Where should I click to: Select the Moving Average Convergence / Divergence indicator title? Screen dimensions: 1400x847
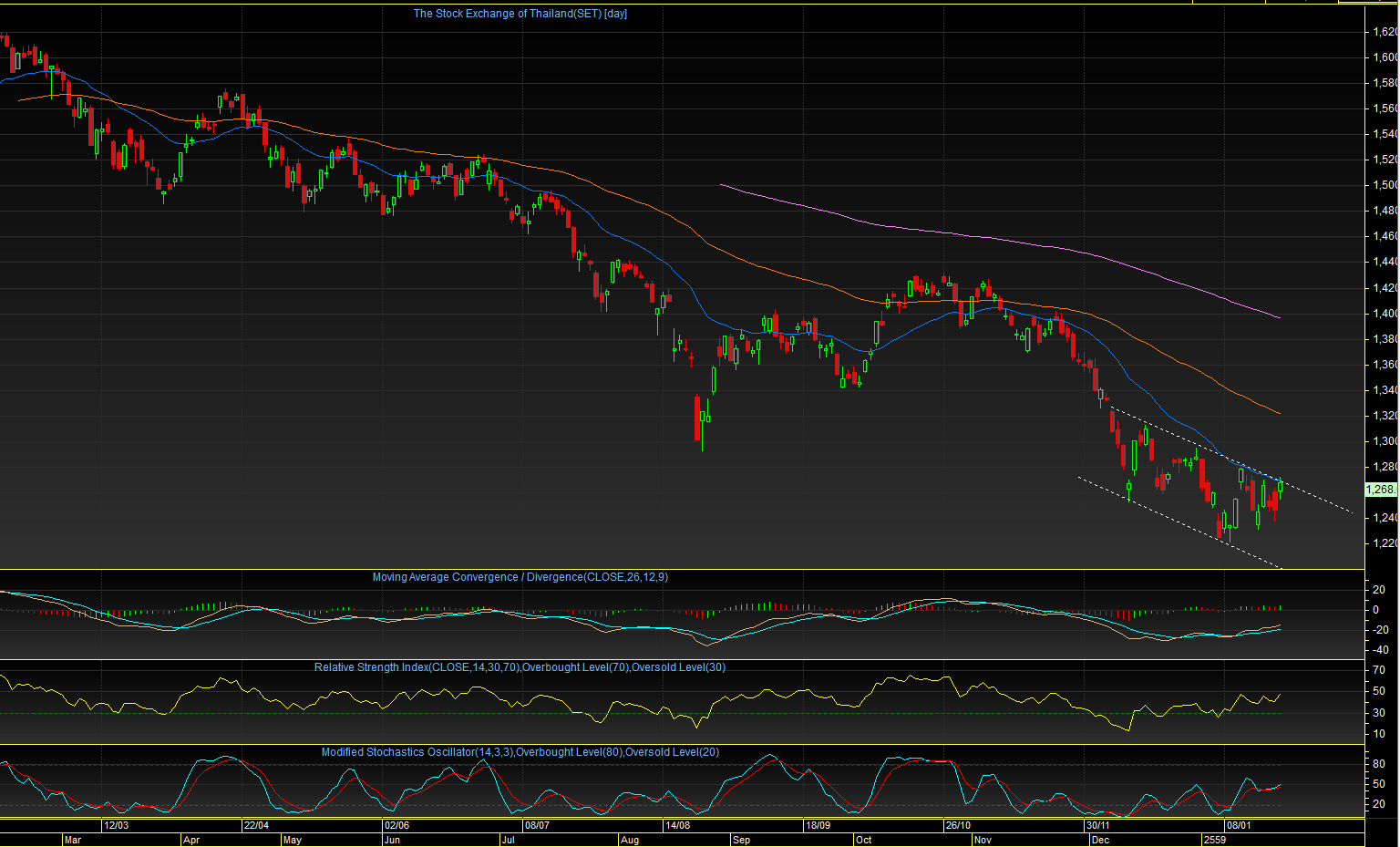520,577
